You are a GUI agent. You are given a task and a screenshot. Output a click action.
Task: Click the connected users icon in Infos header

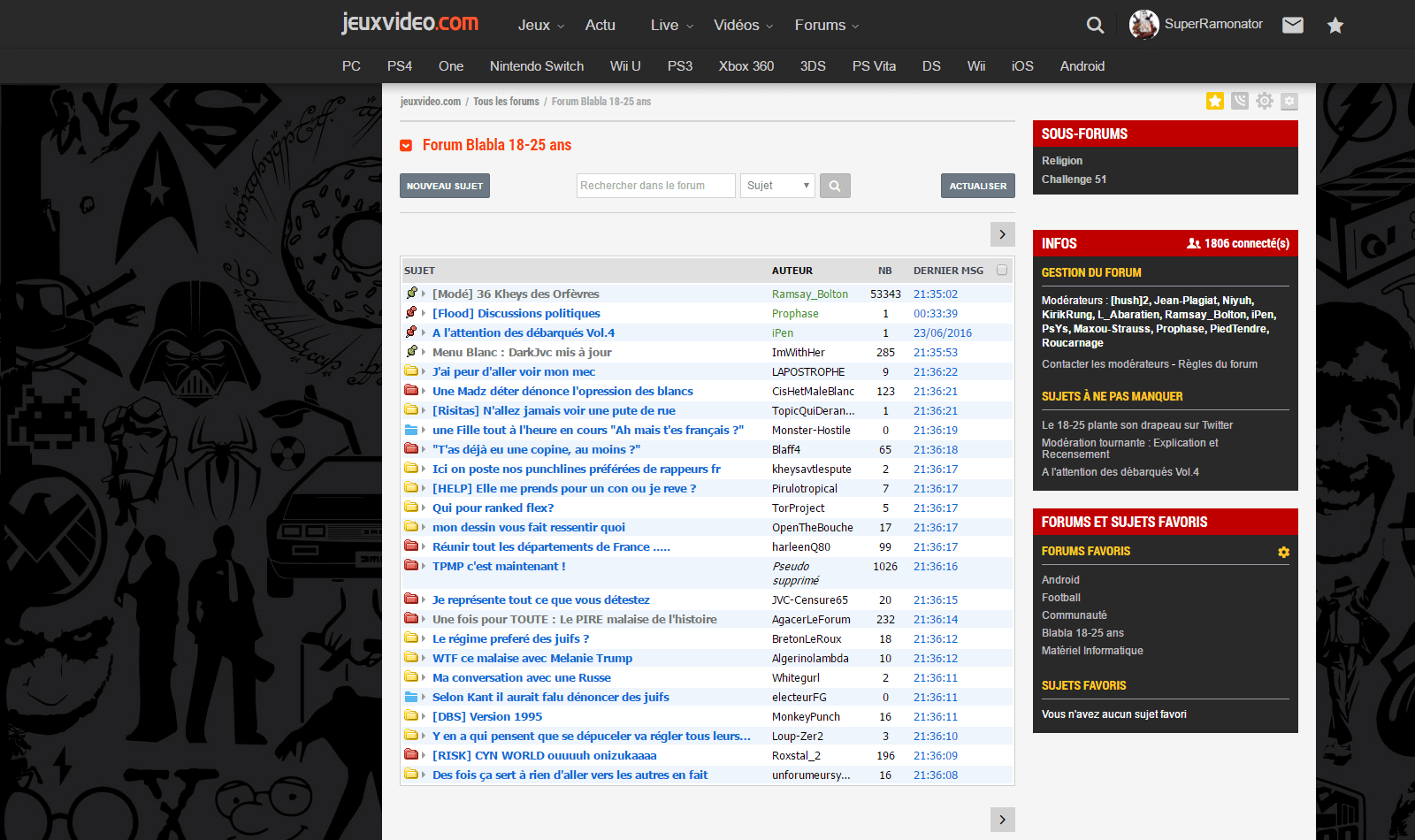pos(1193,243)
